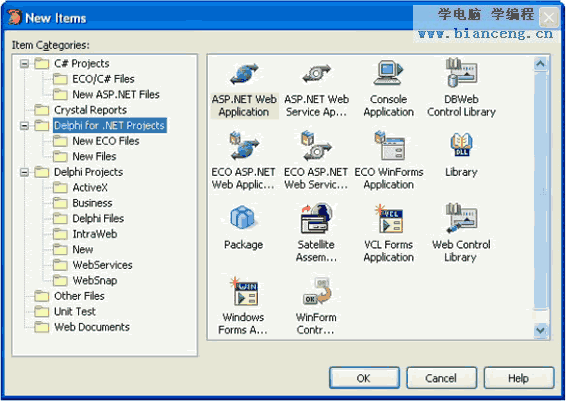Image resolution: width=566 pixels, height=401 pixels.
Task: Collapse the C# Projects tree node
Action: (x=24, y=64)
